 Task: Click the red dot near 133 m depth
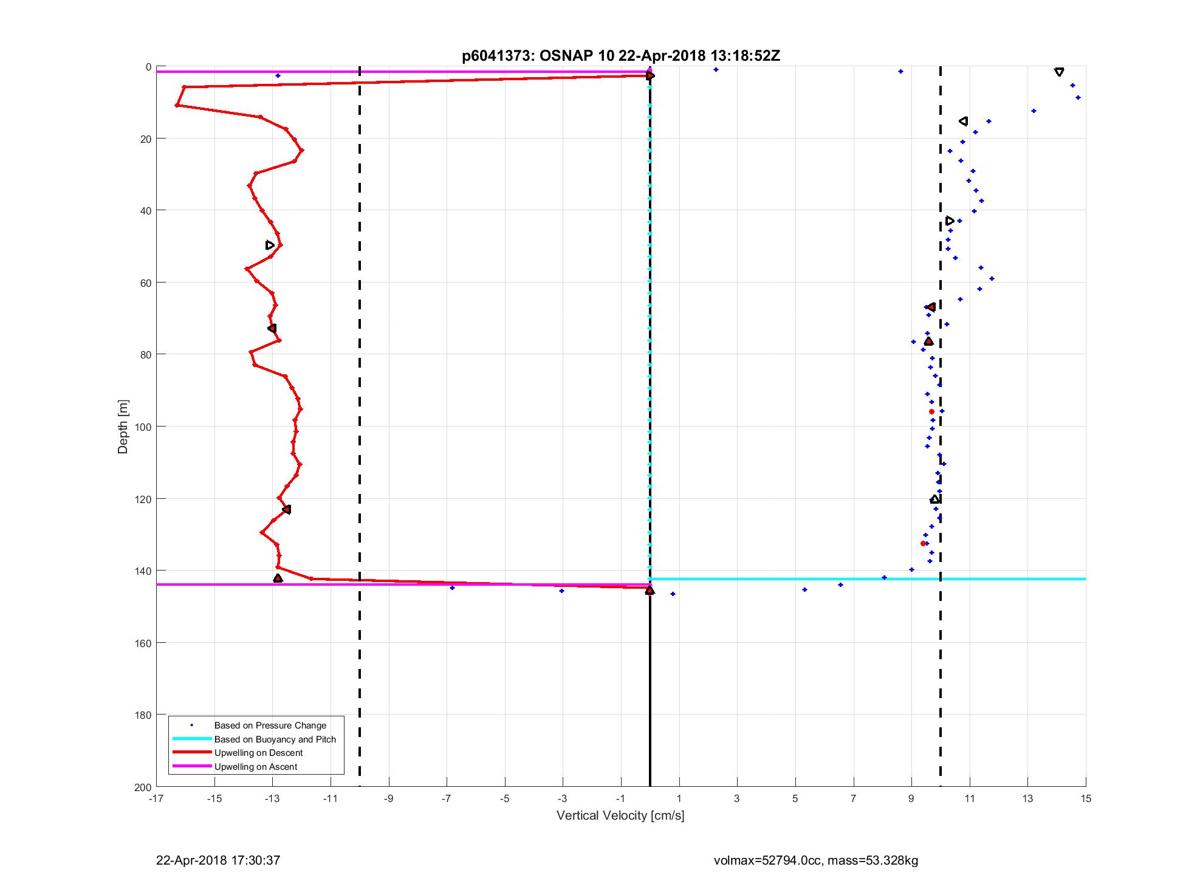coord(923,543)
